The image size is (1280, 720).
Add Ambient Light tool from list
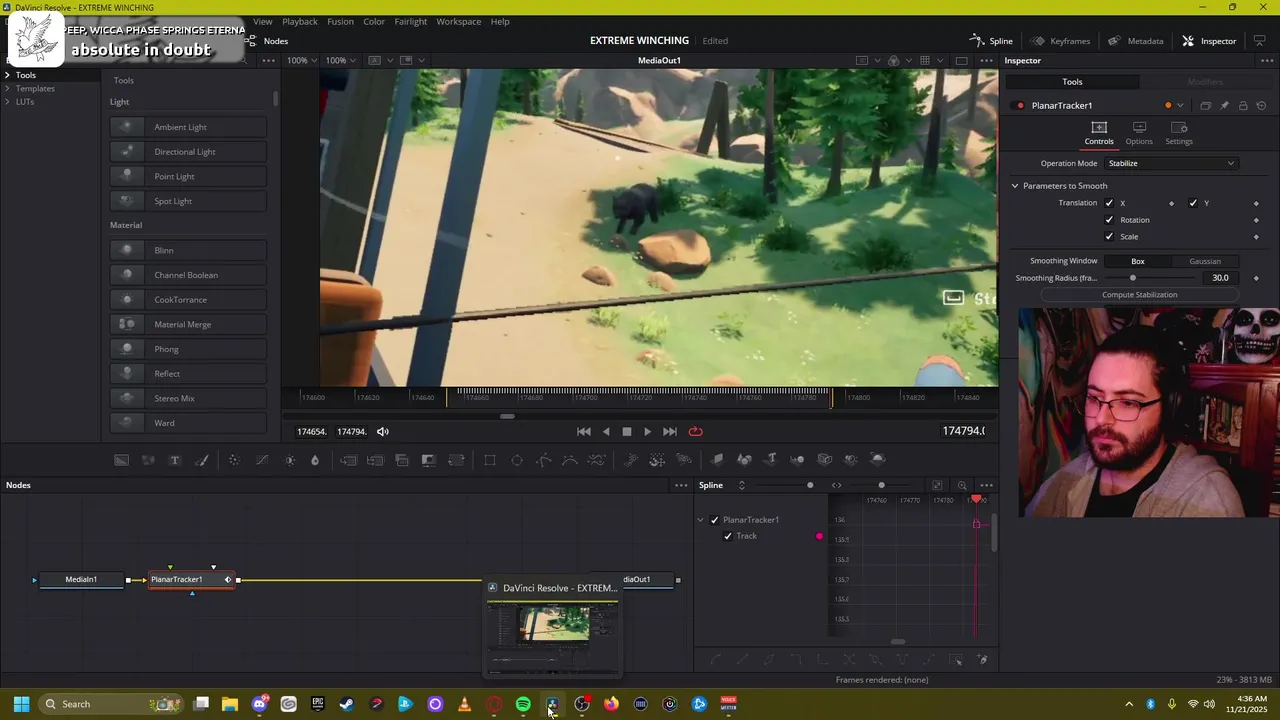[188, 127]
